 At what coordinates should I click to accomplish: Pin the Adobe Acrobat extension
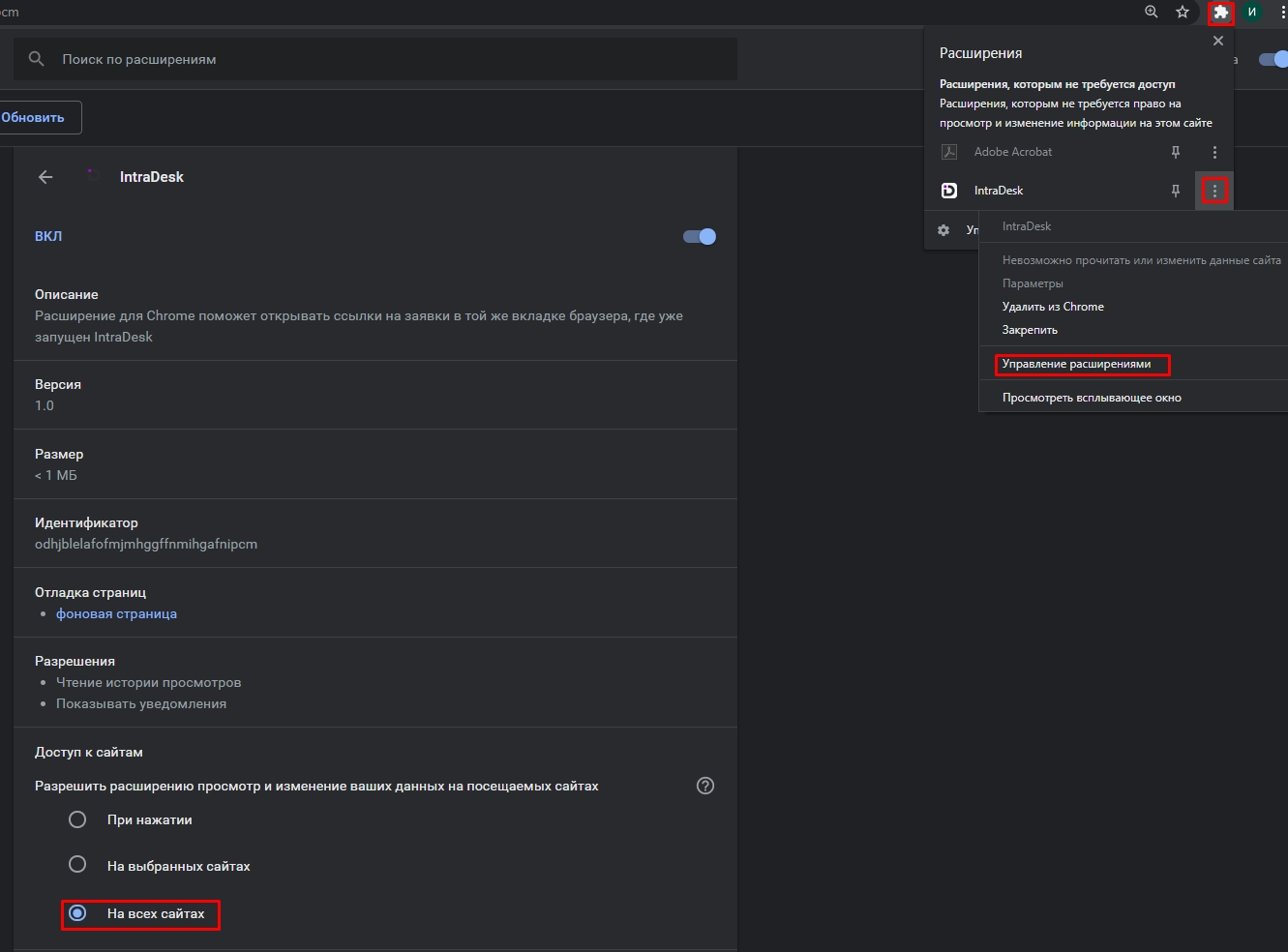pyautogui.click(x=1176, y=152)
